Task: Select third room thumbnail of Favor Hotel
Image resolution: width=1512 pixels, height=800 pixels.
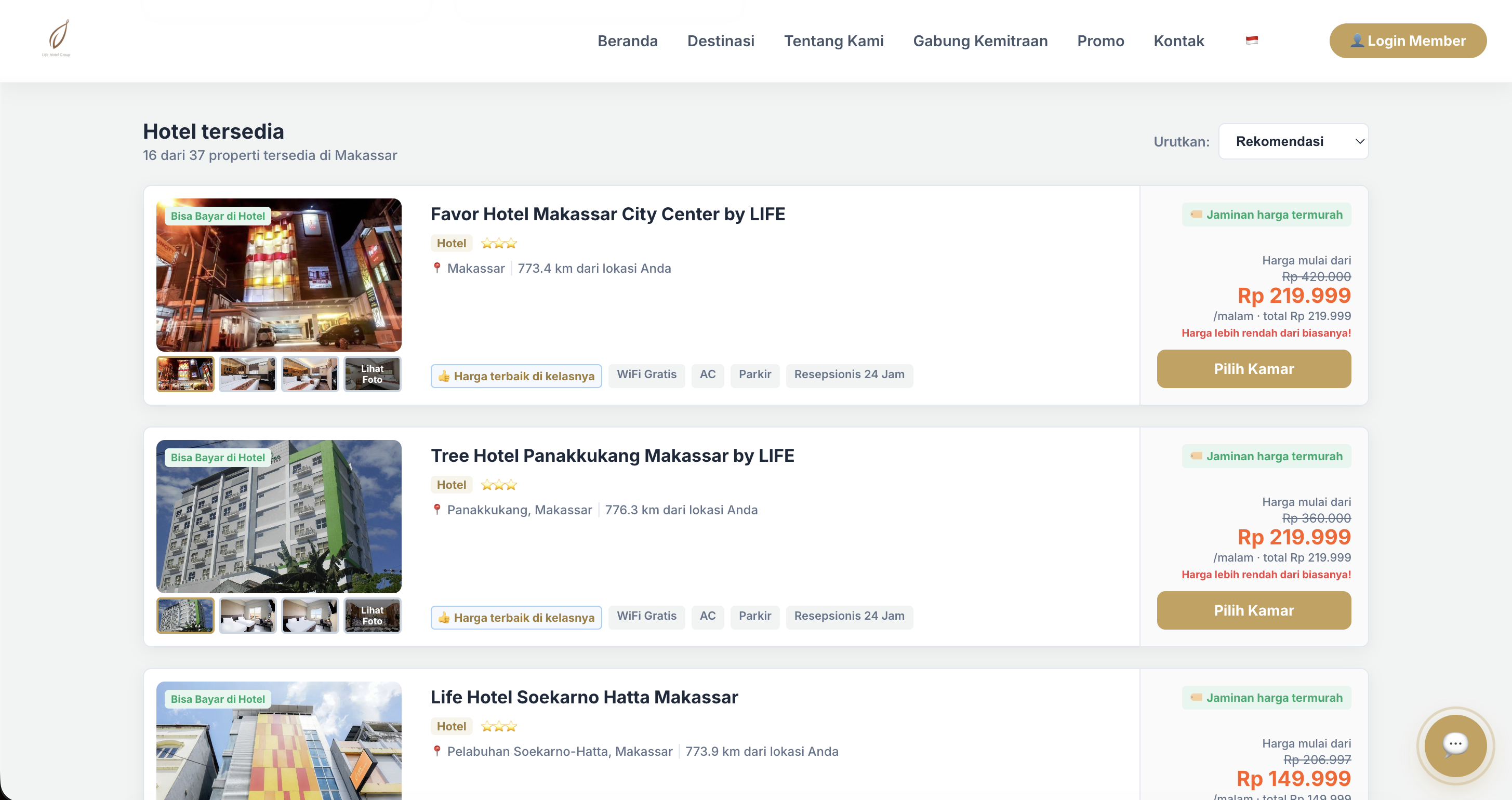Action: (x=310, y=374)
